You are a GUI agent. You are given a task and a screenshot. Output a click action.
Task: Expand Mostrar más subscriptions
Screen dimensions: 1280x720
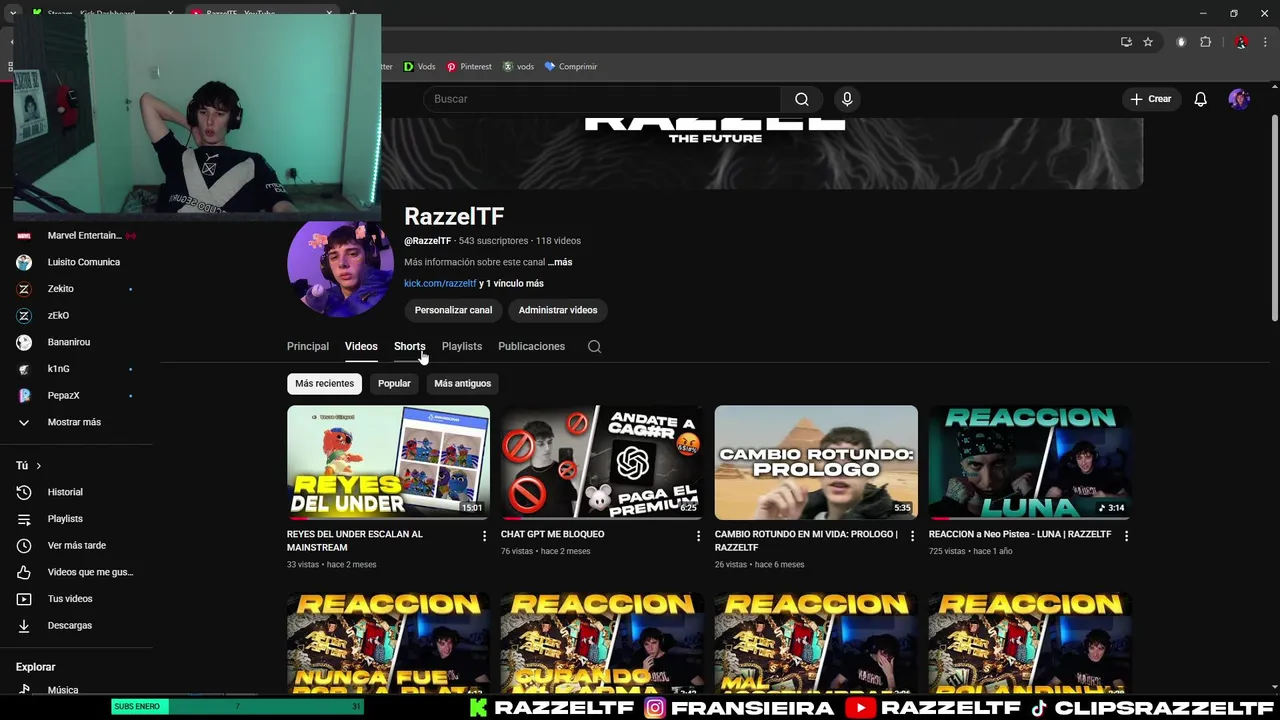click(76, 422)
